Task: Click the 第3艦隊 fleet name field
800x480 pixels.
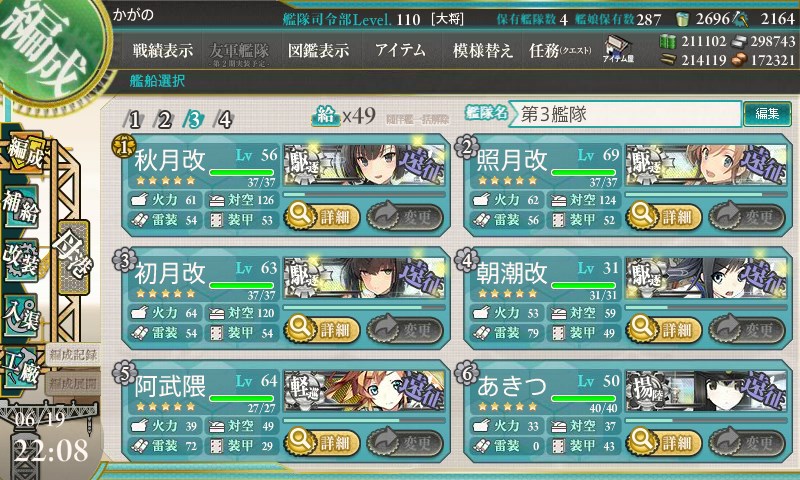Action: [x=626, y=114]
